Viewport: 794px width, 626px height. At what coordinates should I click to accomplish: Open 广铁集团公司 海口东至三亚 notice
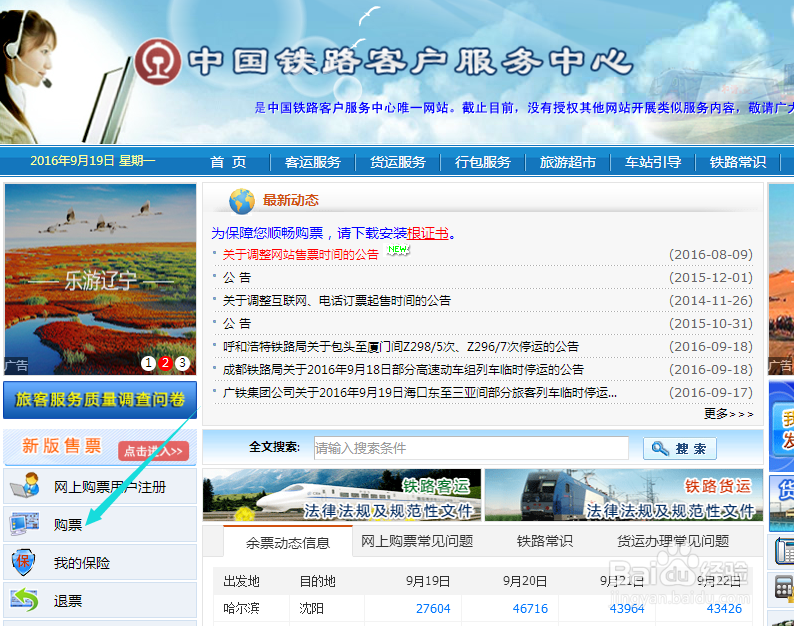420,393
